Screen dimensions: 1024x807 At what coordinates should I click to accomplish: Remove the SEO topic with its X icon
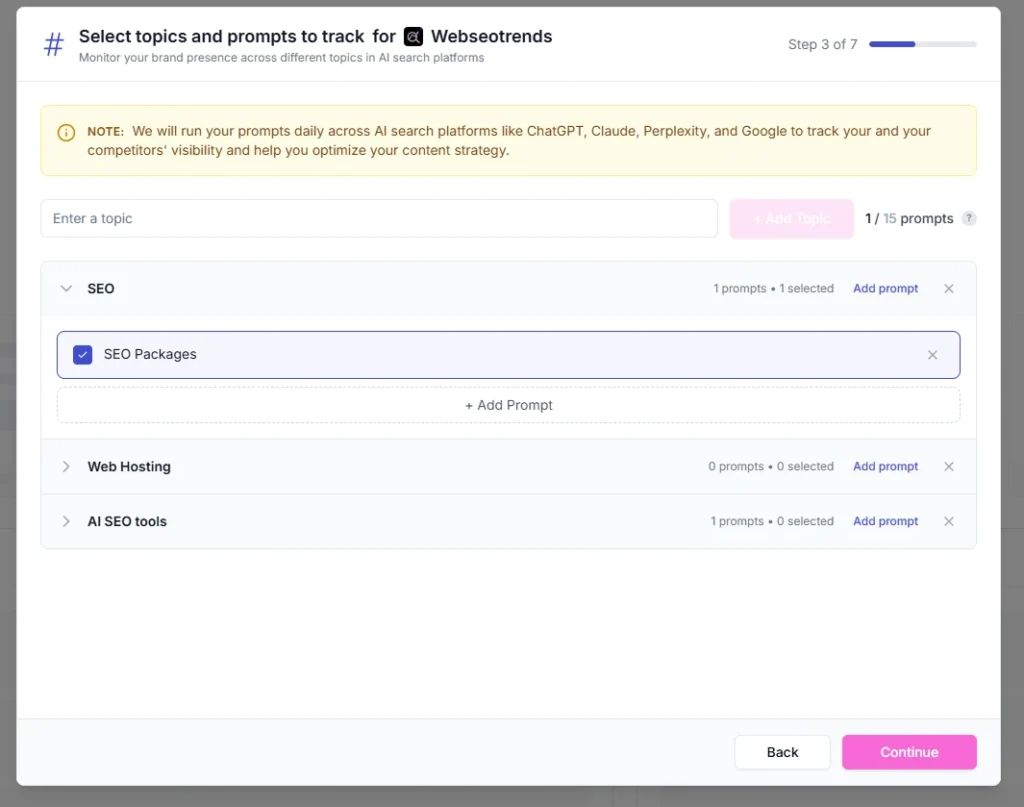[948, 288]
